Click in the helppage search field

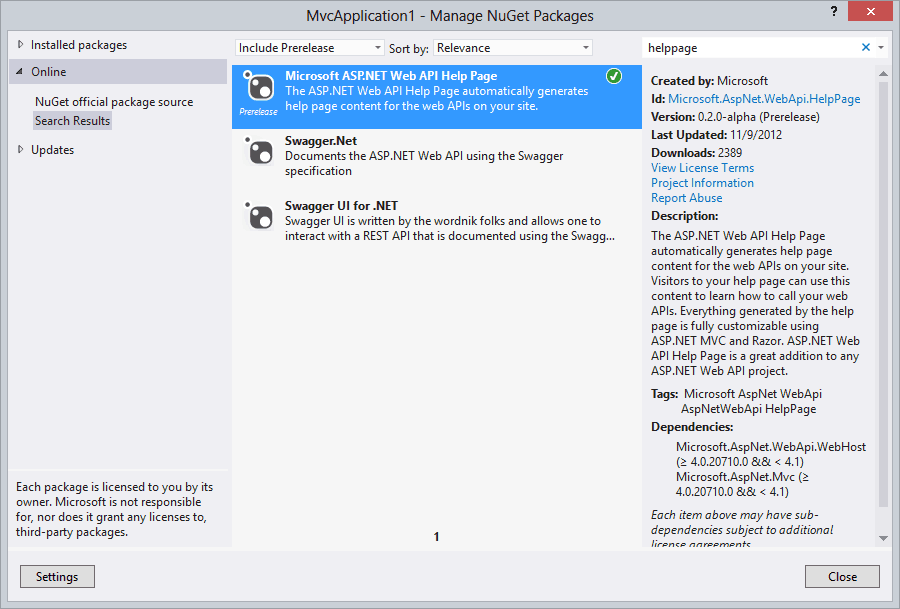(752, 48)
